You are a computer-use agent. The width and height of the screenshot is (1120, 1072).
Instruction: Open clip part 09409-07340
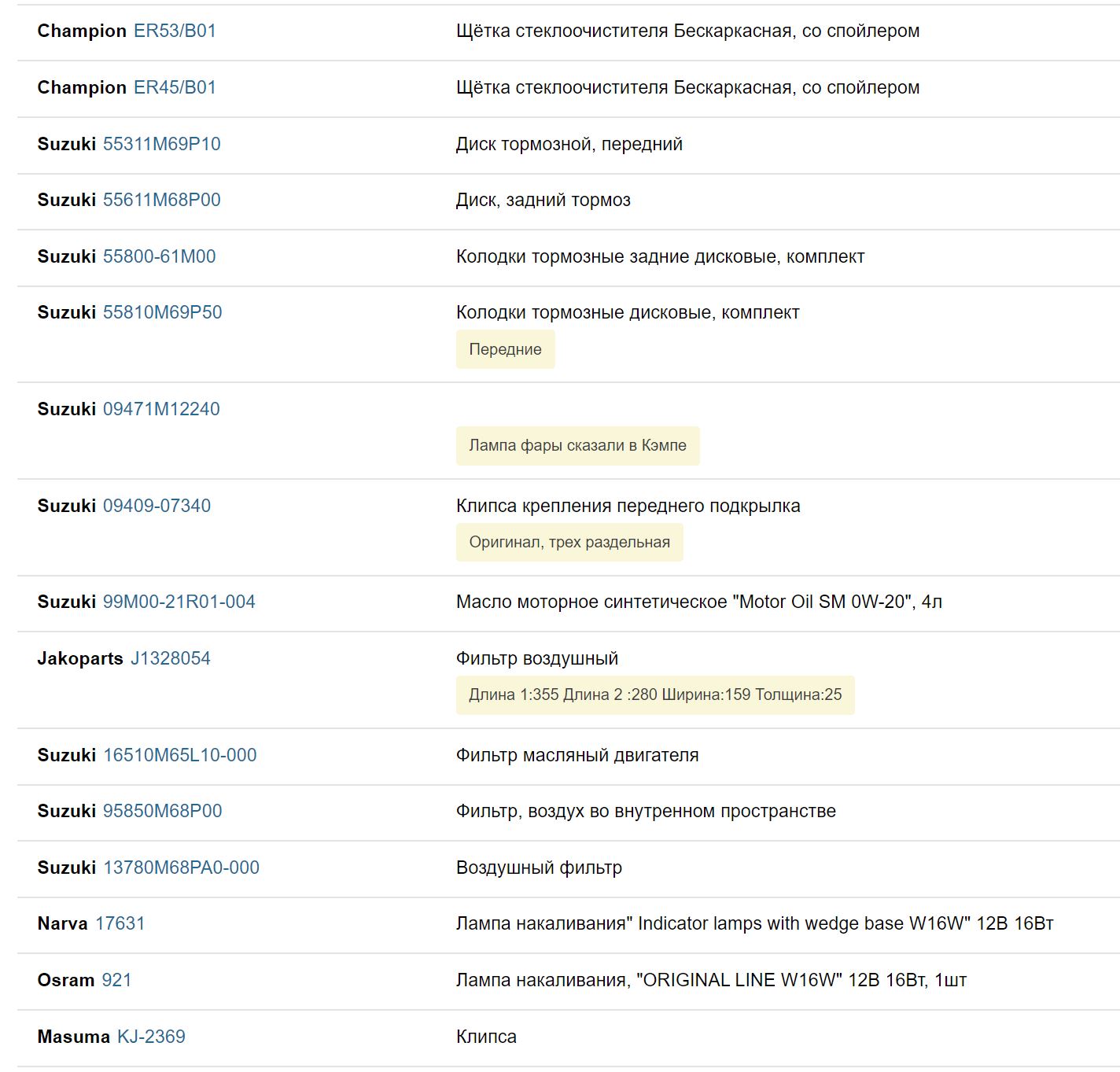point(157,506)
